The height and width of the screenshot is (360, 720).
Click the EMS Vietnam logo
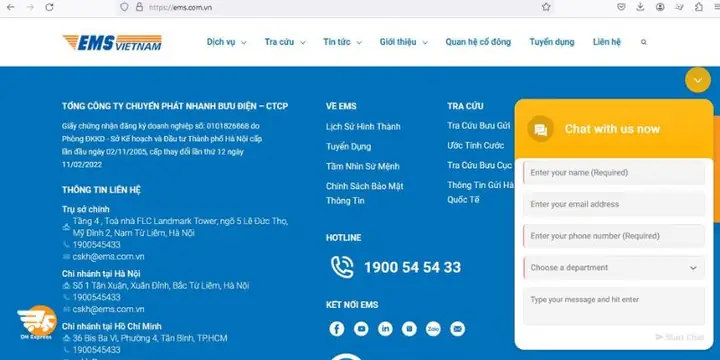click(112, 42)
